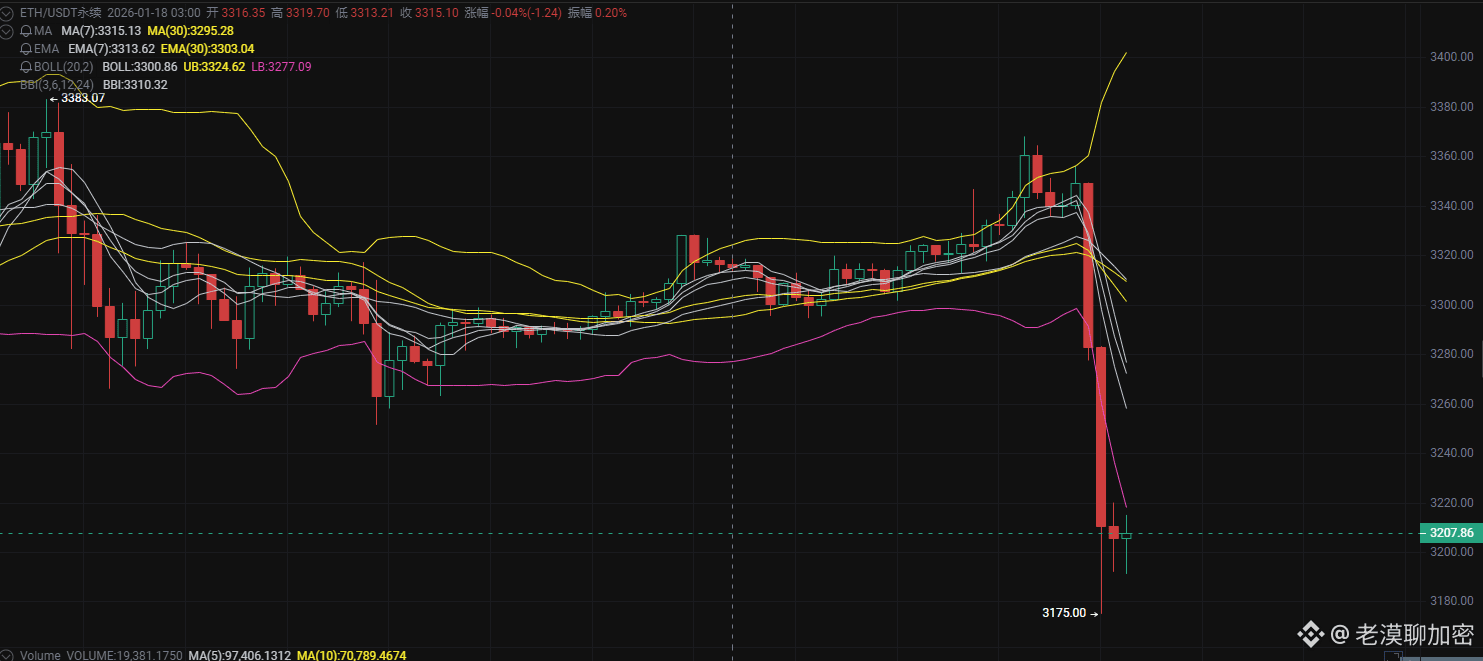Image resolution: width=1483 pixels, height=661 pixels.
Task: Click the low price 3313.21
Action: [373, 13]
